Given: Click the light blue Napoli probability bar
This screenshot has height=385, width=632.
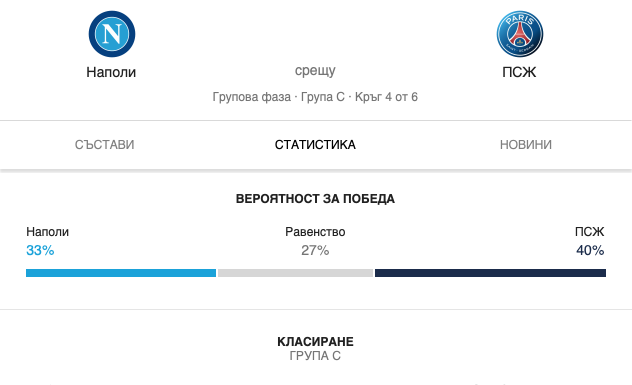Looking at the screenshot, I should pyautogui.click(x=121, y=273).
